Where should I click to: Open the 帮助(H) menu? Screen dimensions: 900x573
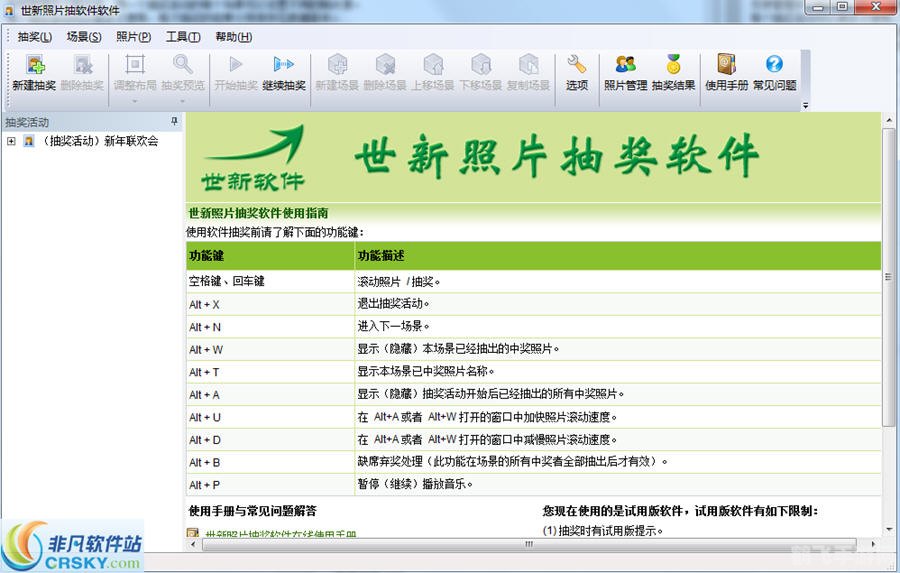233,37
